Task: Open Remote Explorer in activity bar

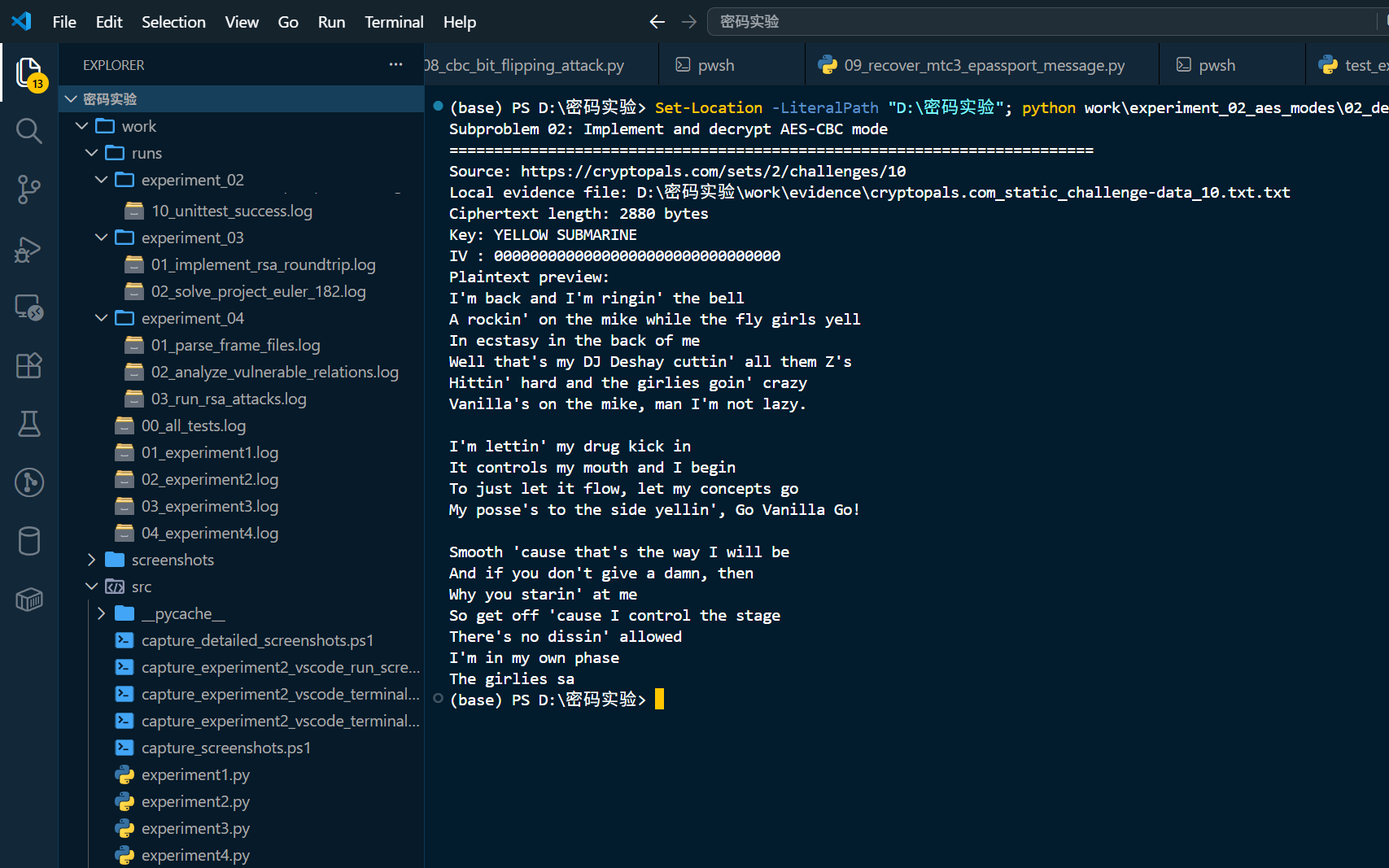Action: click(x=29, y=308)
